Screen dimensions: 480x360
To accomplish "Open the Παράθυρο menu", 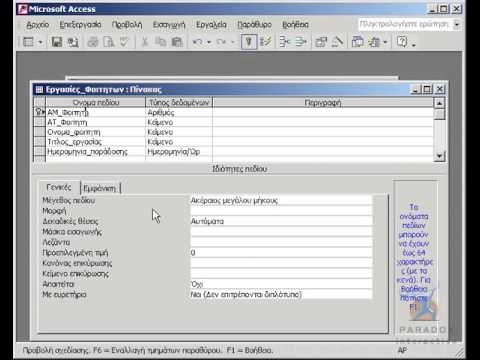I will click(x=254, y=25).
